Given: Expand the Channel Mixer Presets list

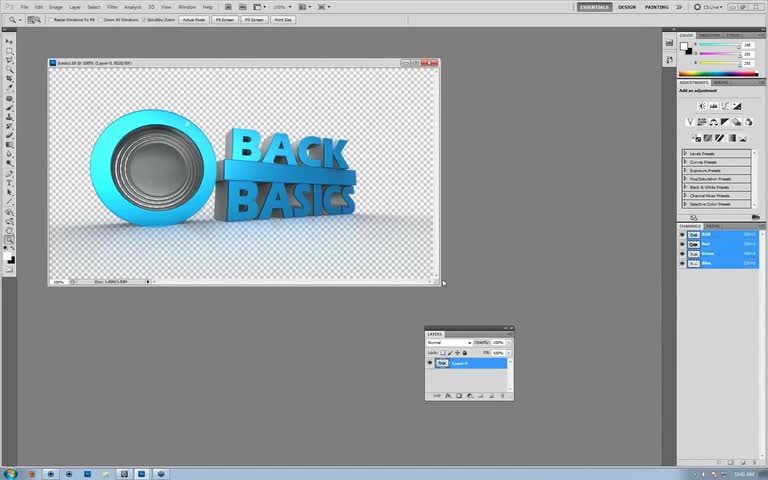Looking at the screenshot, I should tap(685, 195).
